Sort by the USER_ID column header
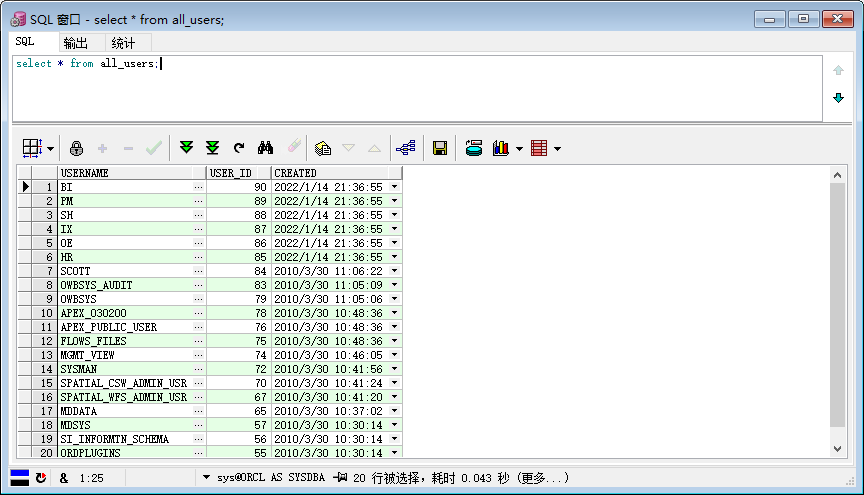 (239, 173)
